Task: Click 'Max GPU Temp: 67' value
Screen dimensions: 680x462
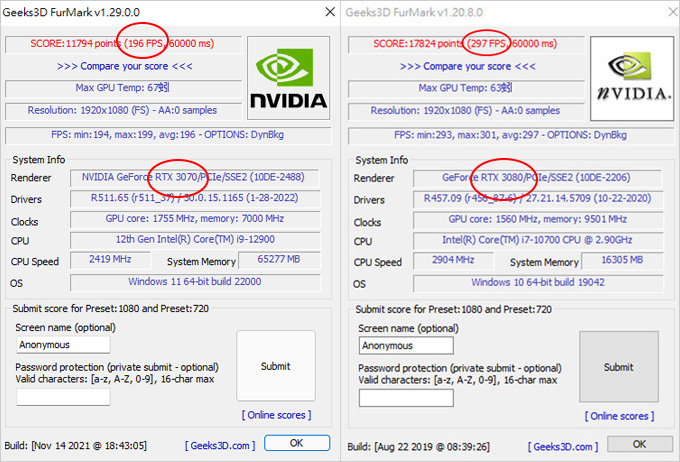Action: (123, 88)
